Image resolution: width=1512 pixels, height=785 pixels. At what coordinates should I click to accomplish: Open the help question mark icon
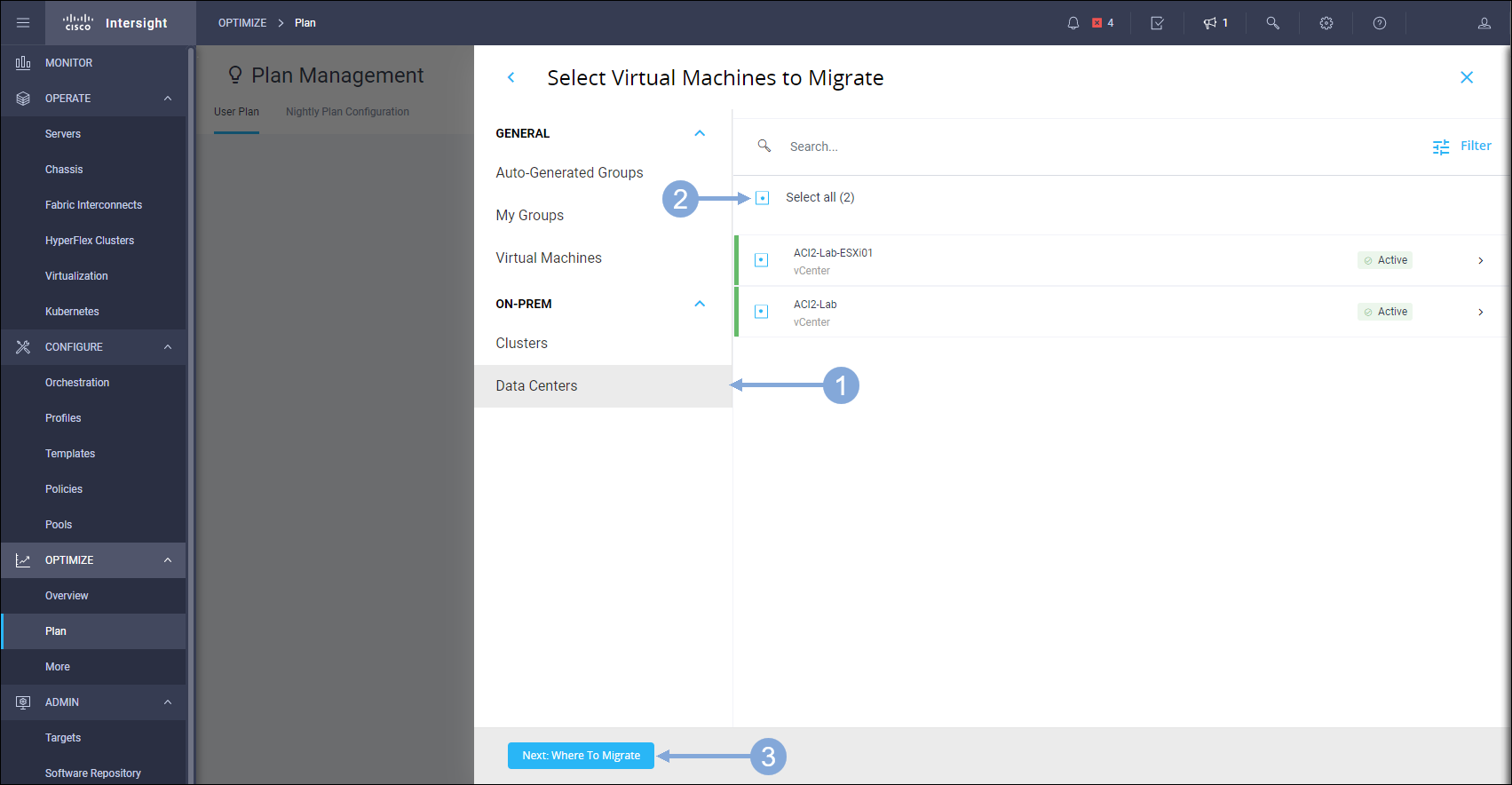[1380, 23]
